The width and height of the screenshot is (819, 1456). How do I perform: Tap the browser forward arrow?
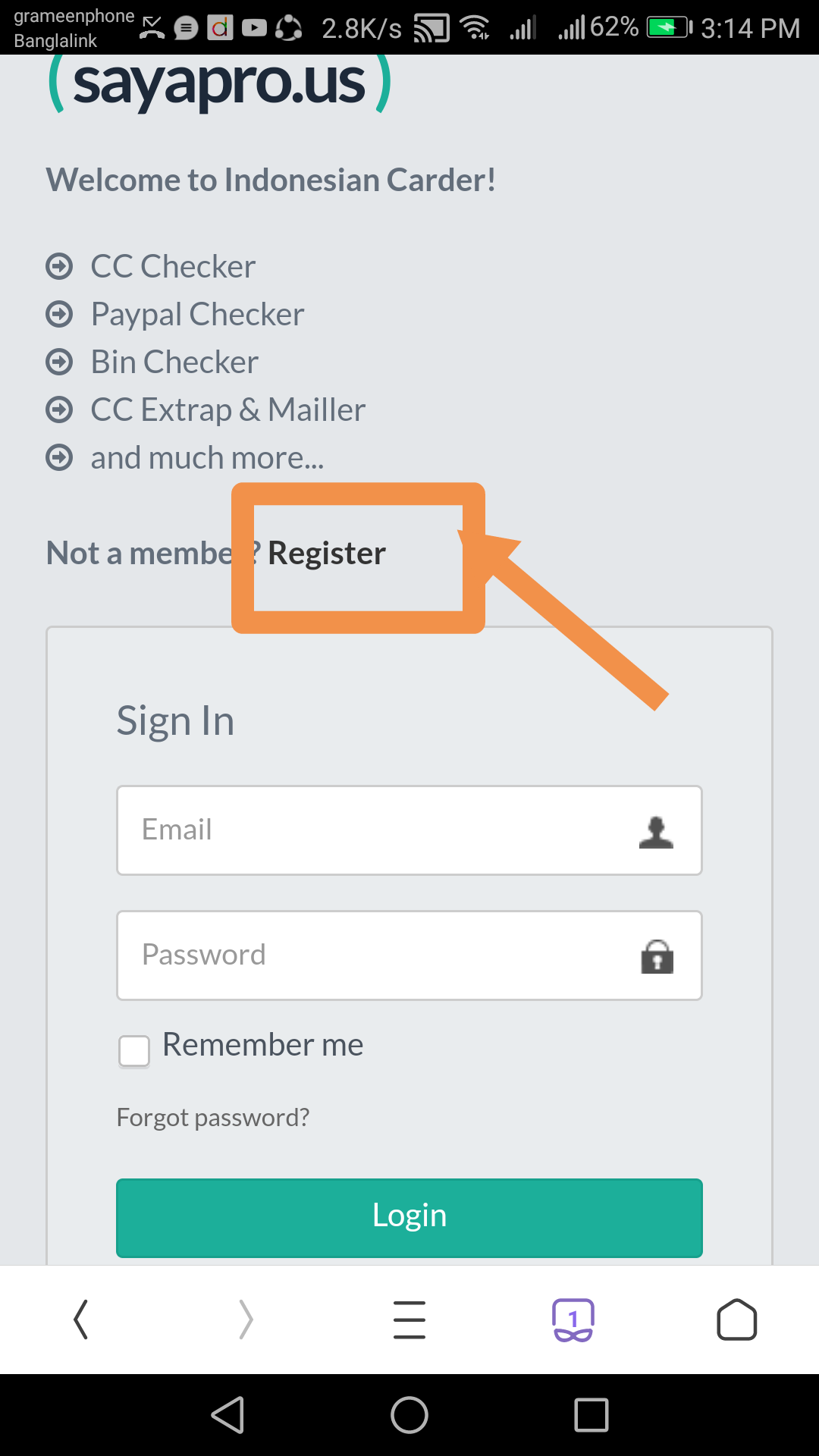[245, 1319]
